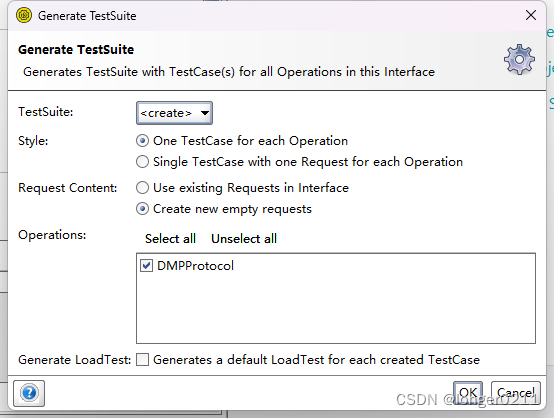Viewport: 554px width, 418px height.
Task: Open the TestSuite <create> dropdown
Action: tap(174, 113)
